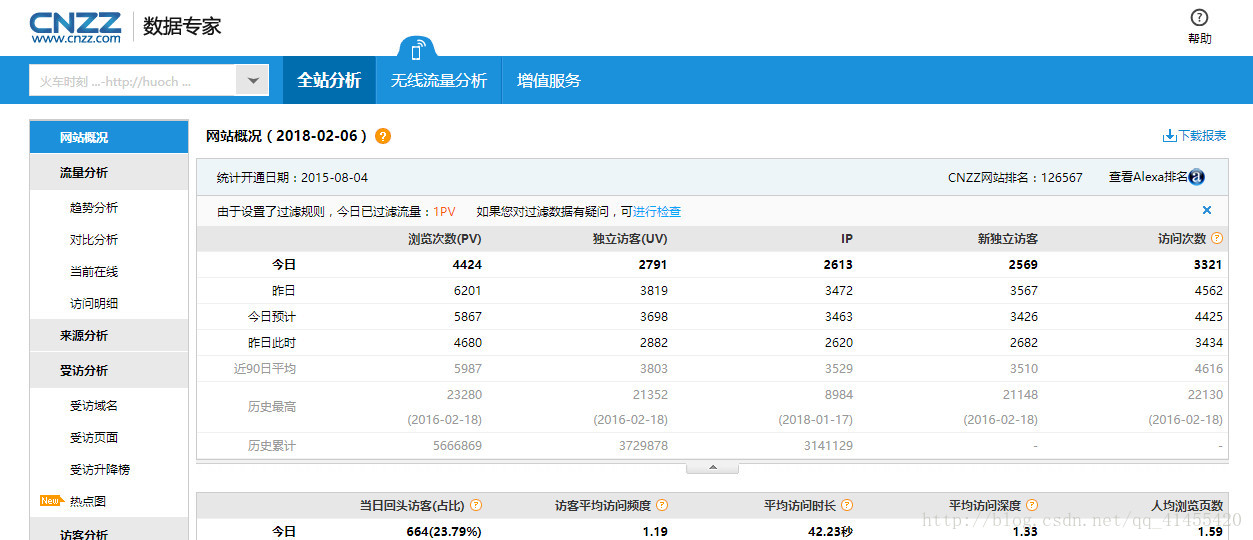Open the help icon at top right
Image resolution: width=1253 pixels, height=540 pixels.
pos(1199,18)
